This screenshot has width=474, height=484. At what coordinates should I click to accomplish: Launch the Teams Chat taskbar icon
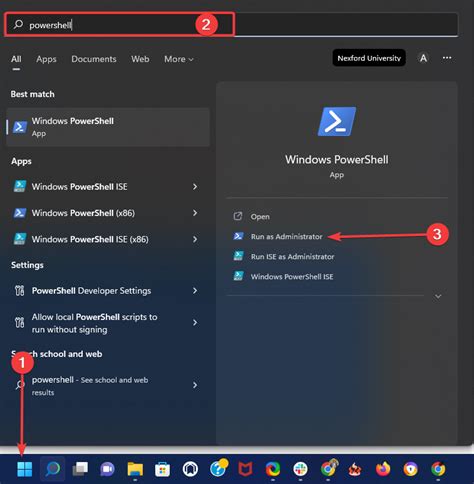click(107, 469)
